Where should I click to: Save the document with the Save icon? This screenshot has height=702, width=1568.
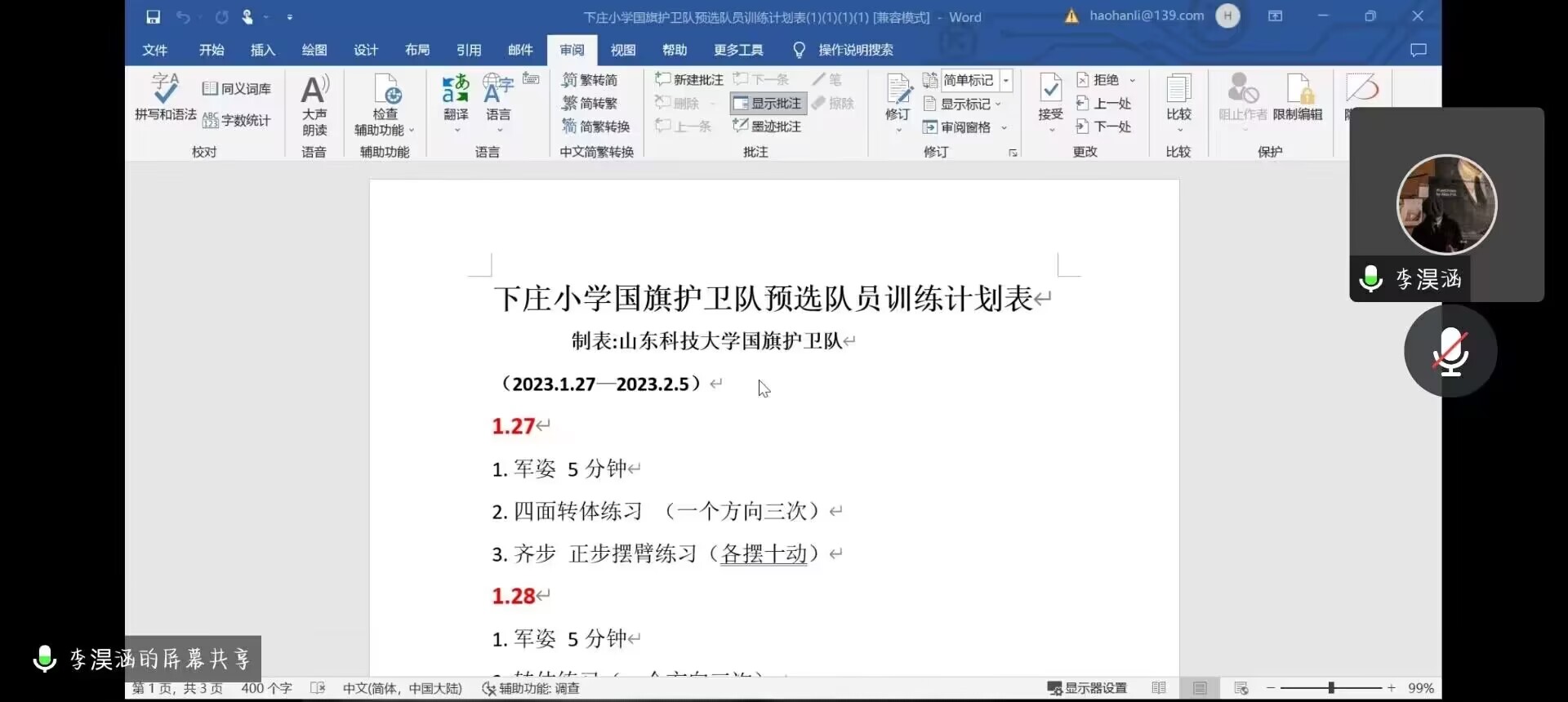point(153,17)
